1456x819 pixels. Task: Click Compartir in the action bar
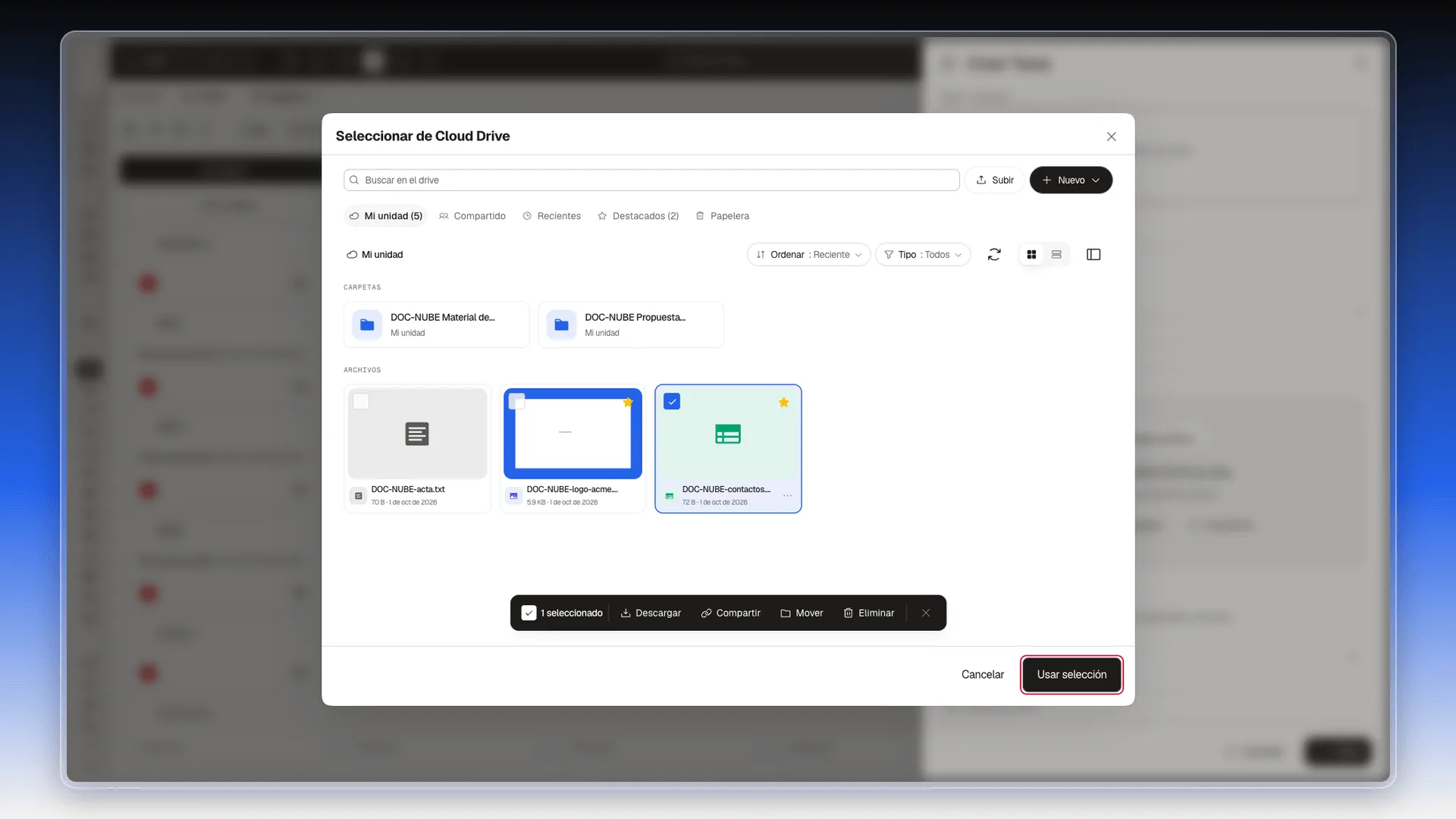coord(730,613)
